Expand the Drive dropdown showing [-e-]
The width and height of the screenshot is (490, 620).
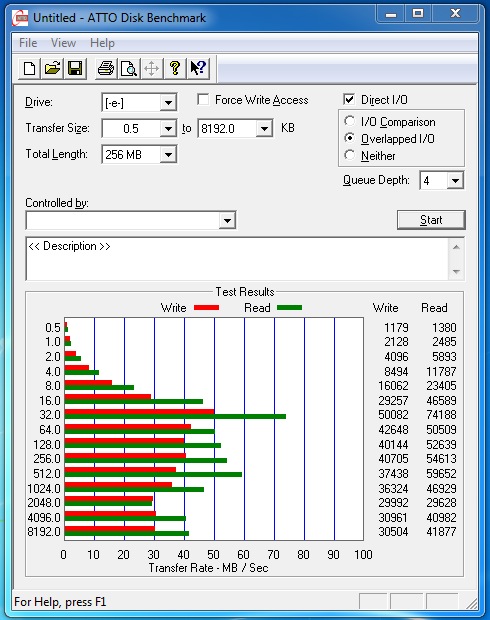click(168, 103)
